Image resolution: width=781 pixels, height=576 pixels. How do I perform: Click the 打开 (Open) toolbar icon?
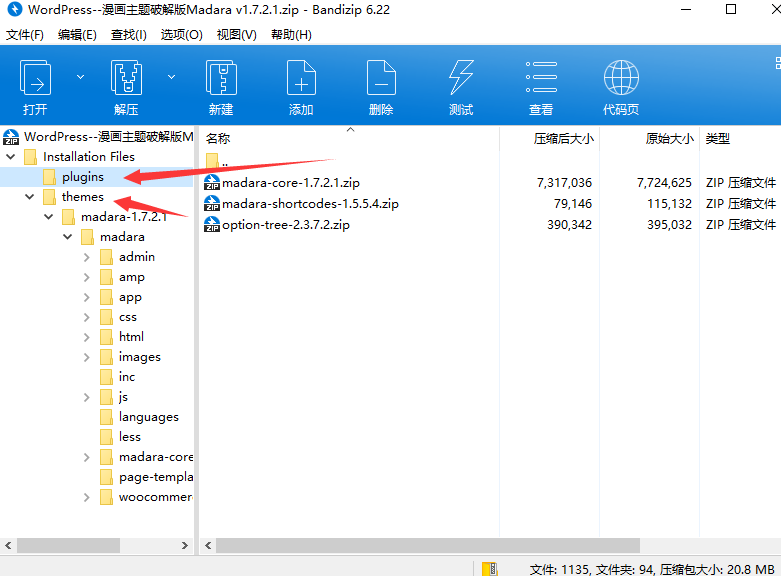[36, 80]
